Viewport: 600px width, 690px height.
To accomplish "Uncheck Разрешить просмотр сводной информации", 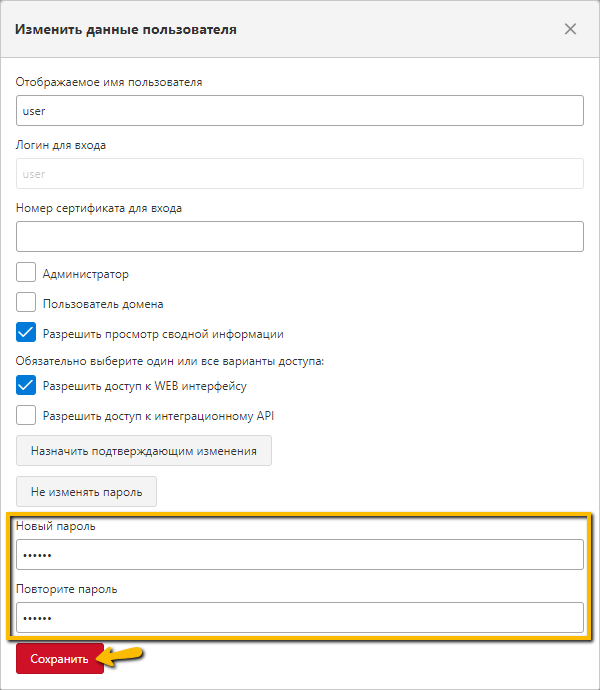I will tap(26, 332).
